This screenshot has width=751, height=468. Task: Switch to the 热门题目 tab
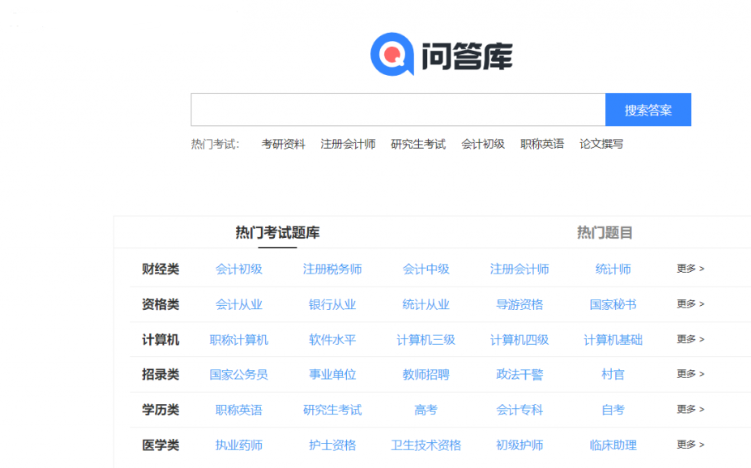(x=604, y=233)
